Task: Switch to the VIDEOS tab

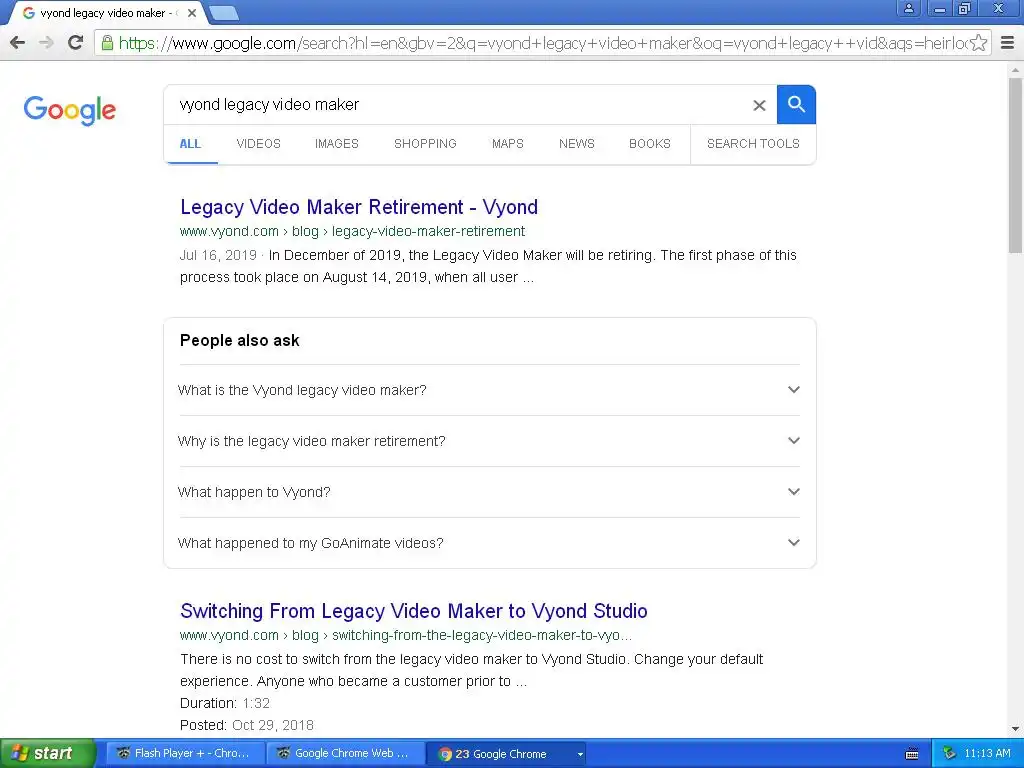Action: 259,144
